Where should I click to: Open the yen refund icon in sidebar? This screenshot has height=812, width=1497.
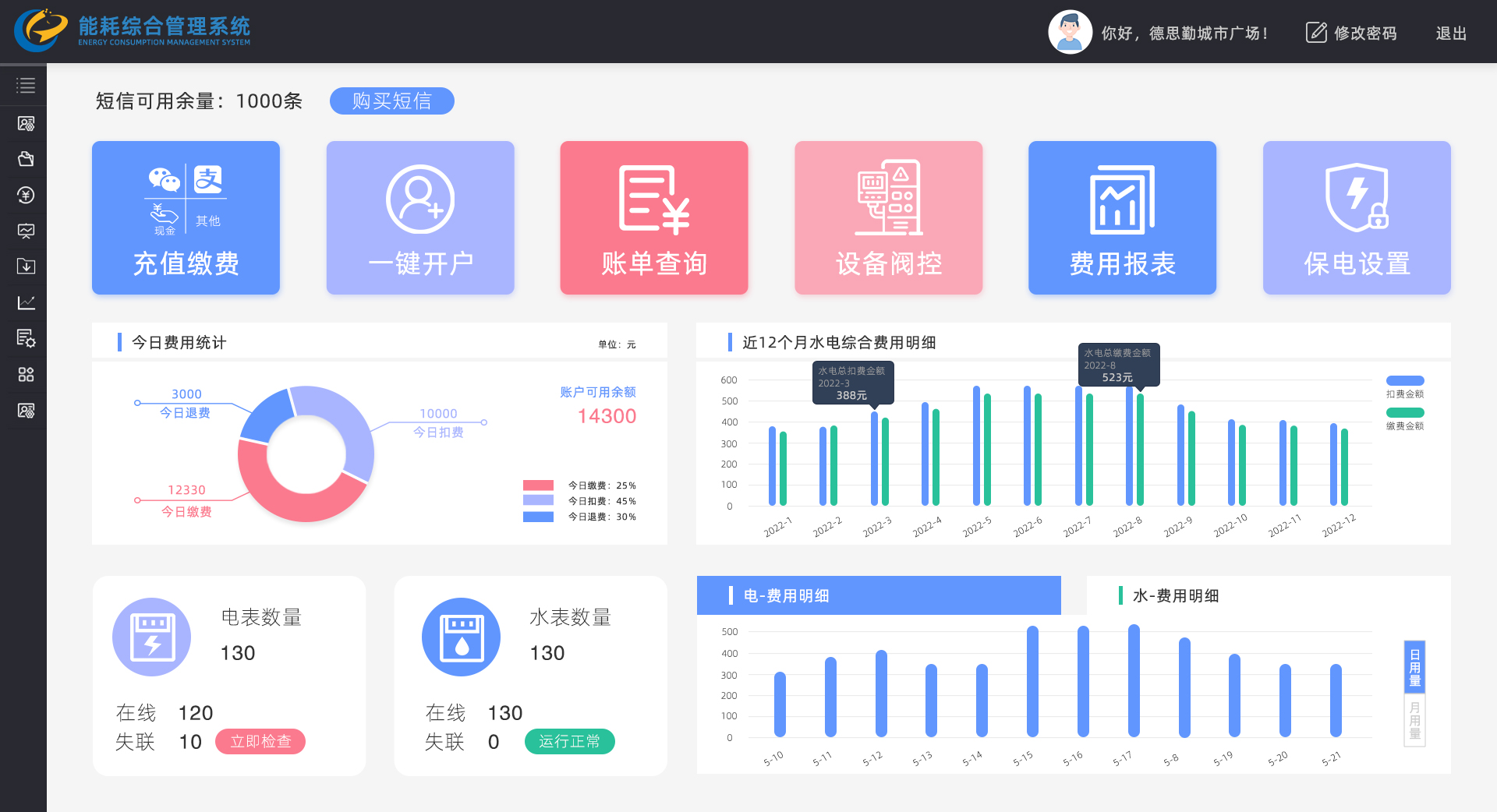click(x=26, y=195)
